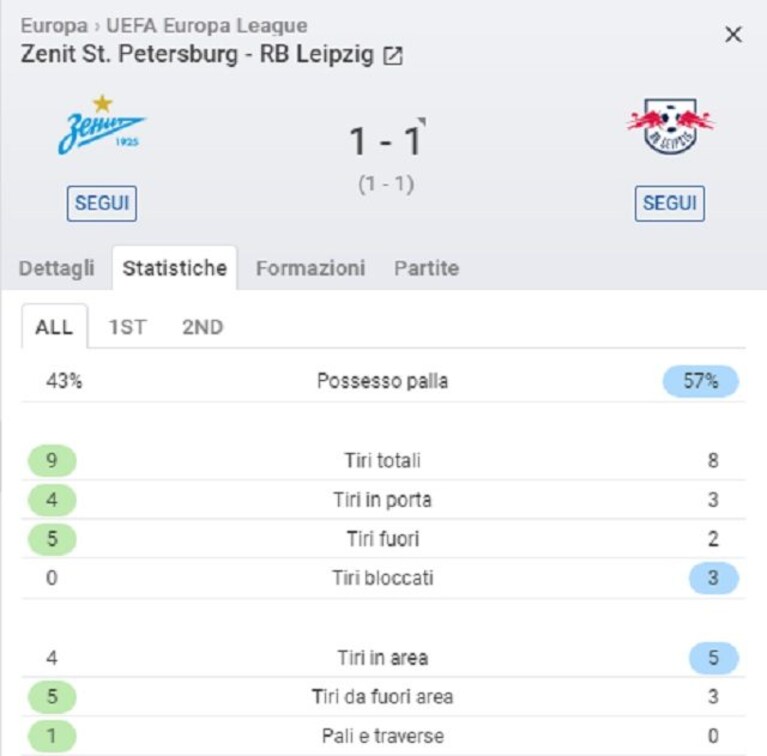Open match in new window icon

point(393,55)
